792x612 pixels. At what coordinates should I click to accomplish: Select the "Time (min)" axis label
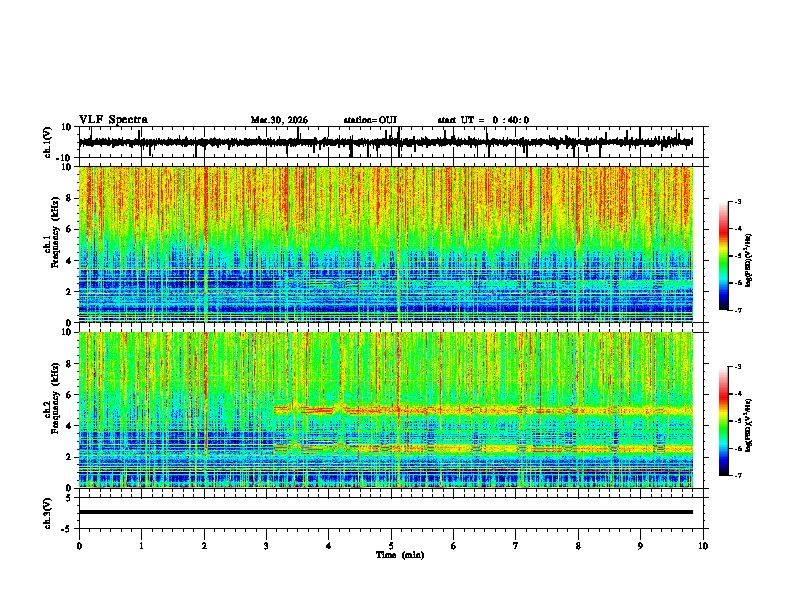[400, 555]
